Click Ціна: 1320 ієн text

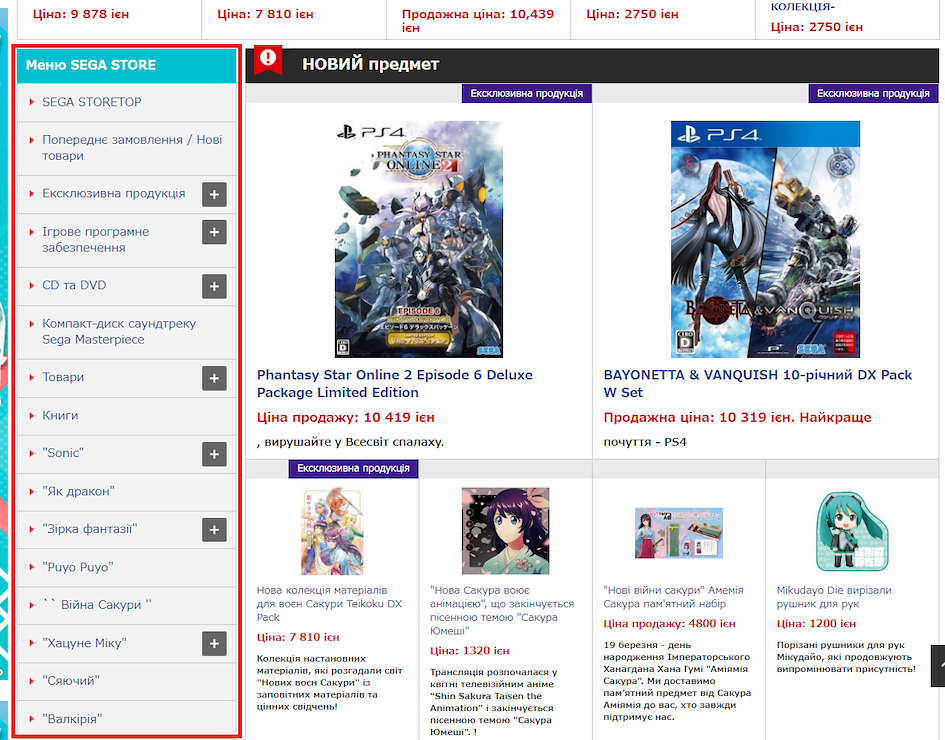[469, 651]
